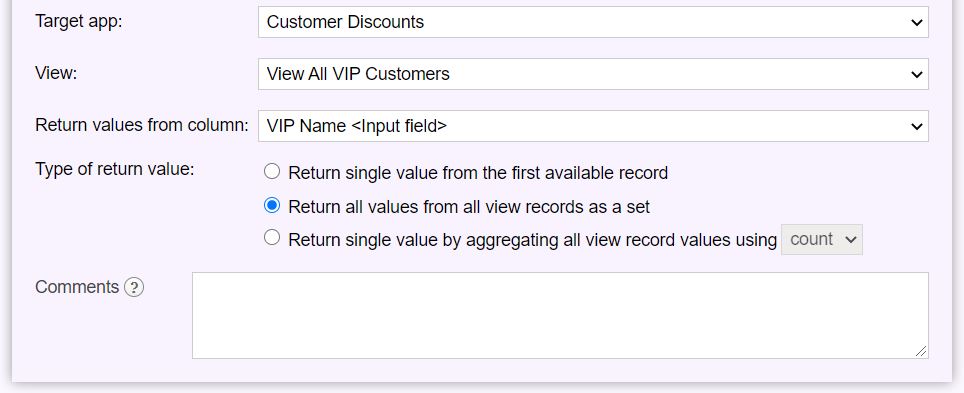
Task: Choose the aggregating view record values radio
Action: pyautogui.click(x=272, y=237)
